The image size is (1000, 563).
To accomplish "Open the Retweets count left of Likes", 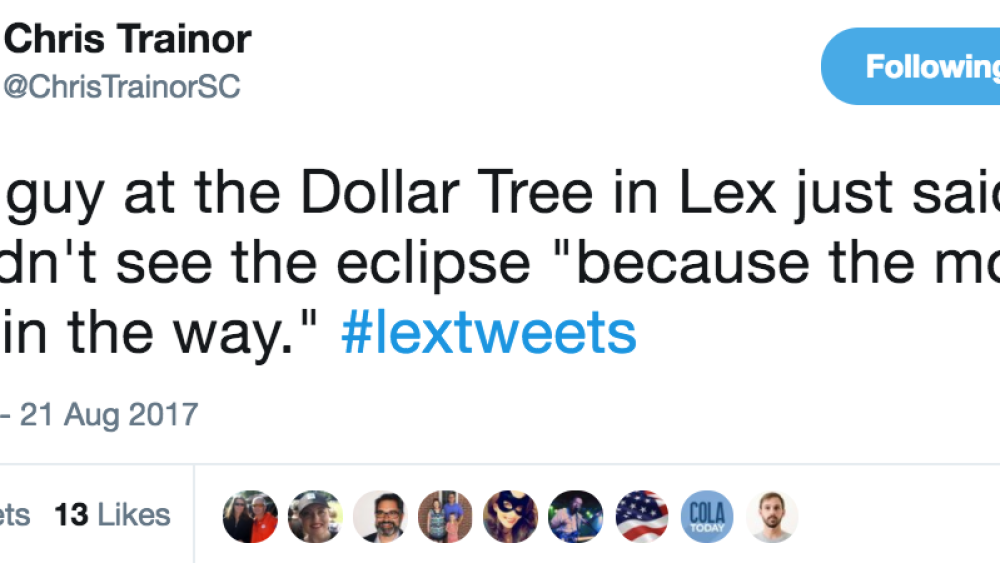I will pyautogui.click(x=15, y=516).
